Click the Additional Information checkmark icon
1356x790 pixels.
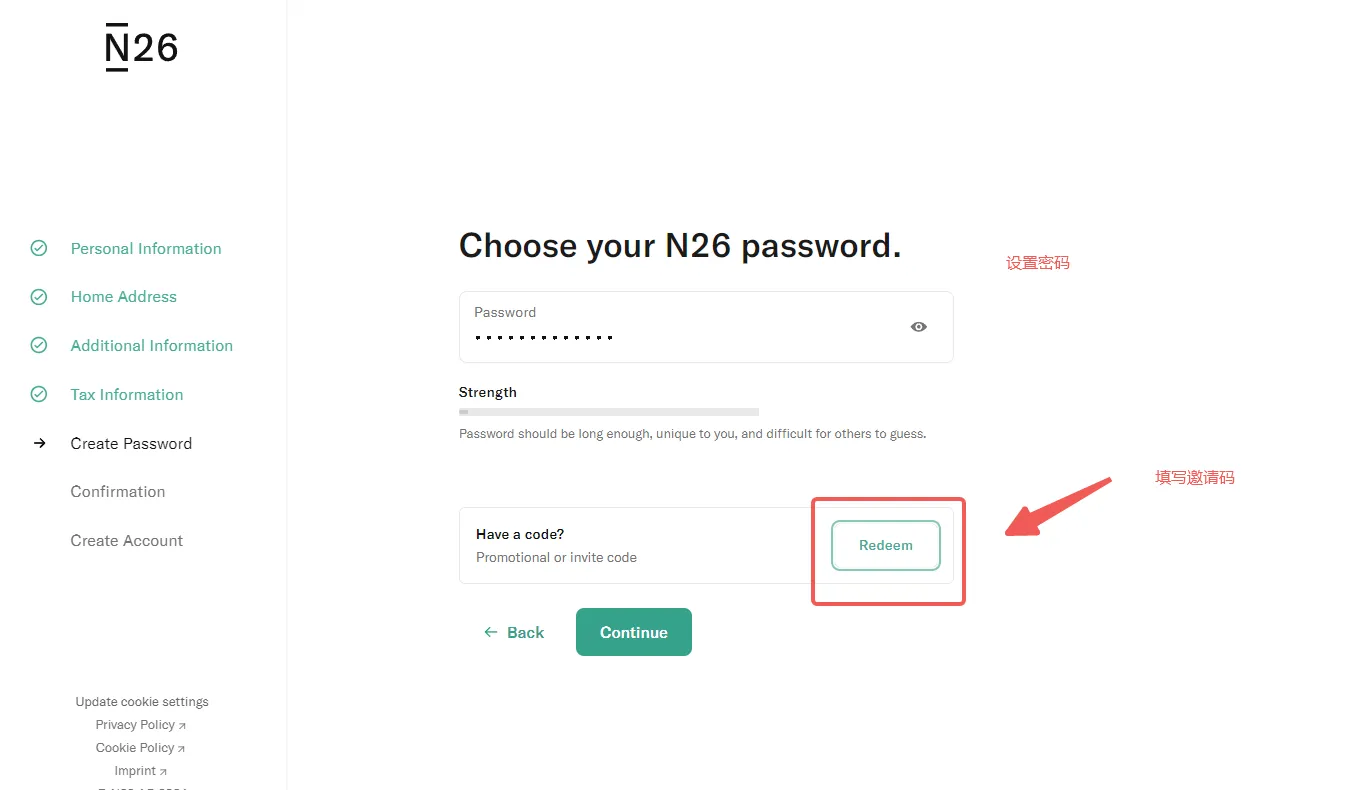click(39, 345)
